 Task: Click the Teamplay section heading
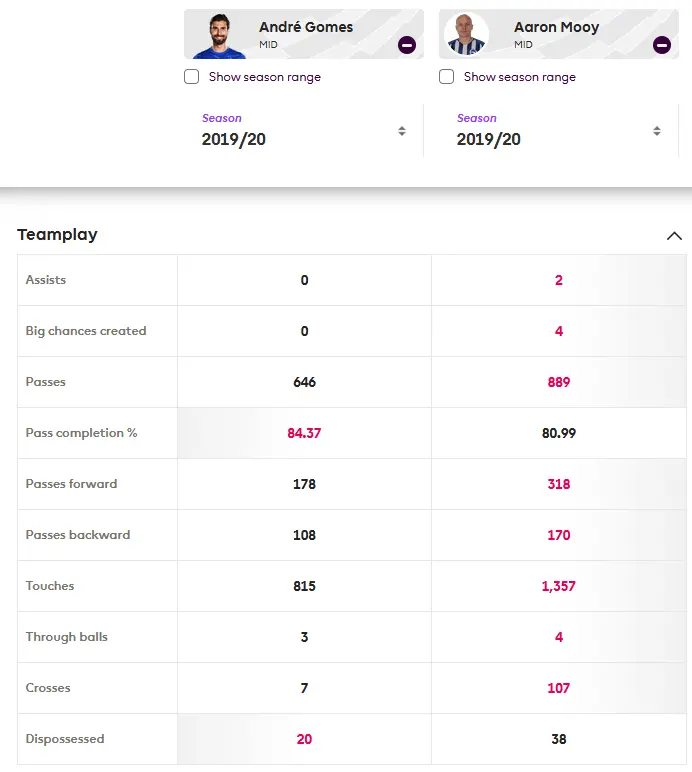pyautogui.click(x=57, y=235)
